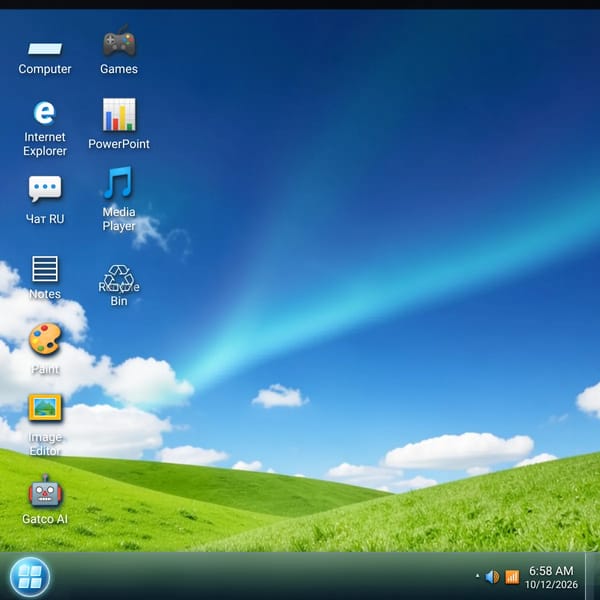The width and height of the screenshot is (600, 600).
Task: Launch Paint palette icon
Action: point(45,339)
